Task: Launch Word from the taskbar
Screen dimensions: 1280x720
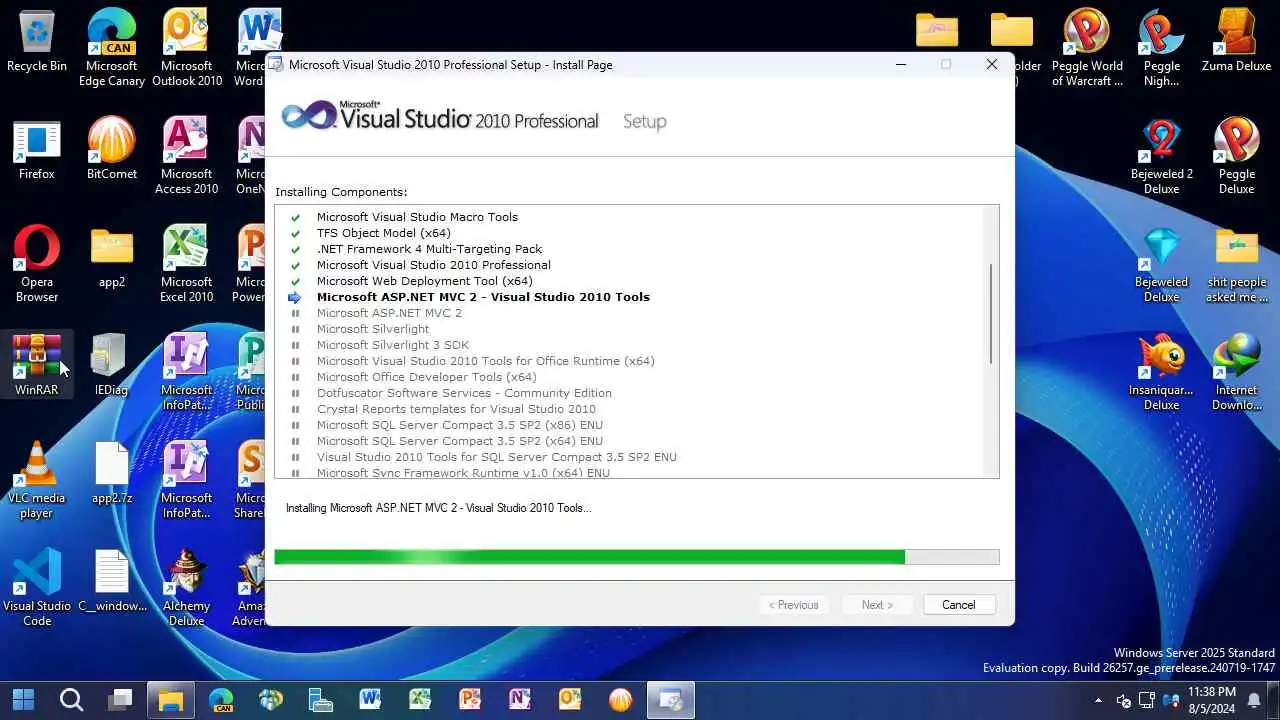Action: pyautogui.click(x=370, y=699)
